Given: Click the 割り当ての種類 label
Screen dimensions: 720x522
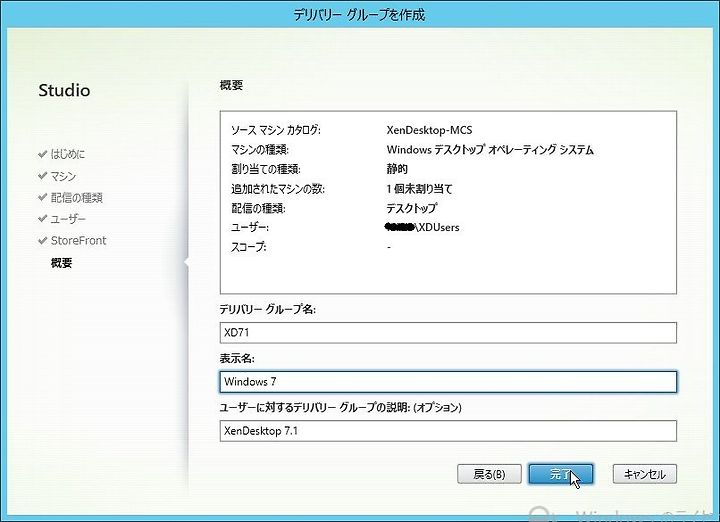Looking at the screenshot, I should click(265, 169).
